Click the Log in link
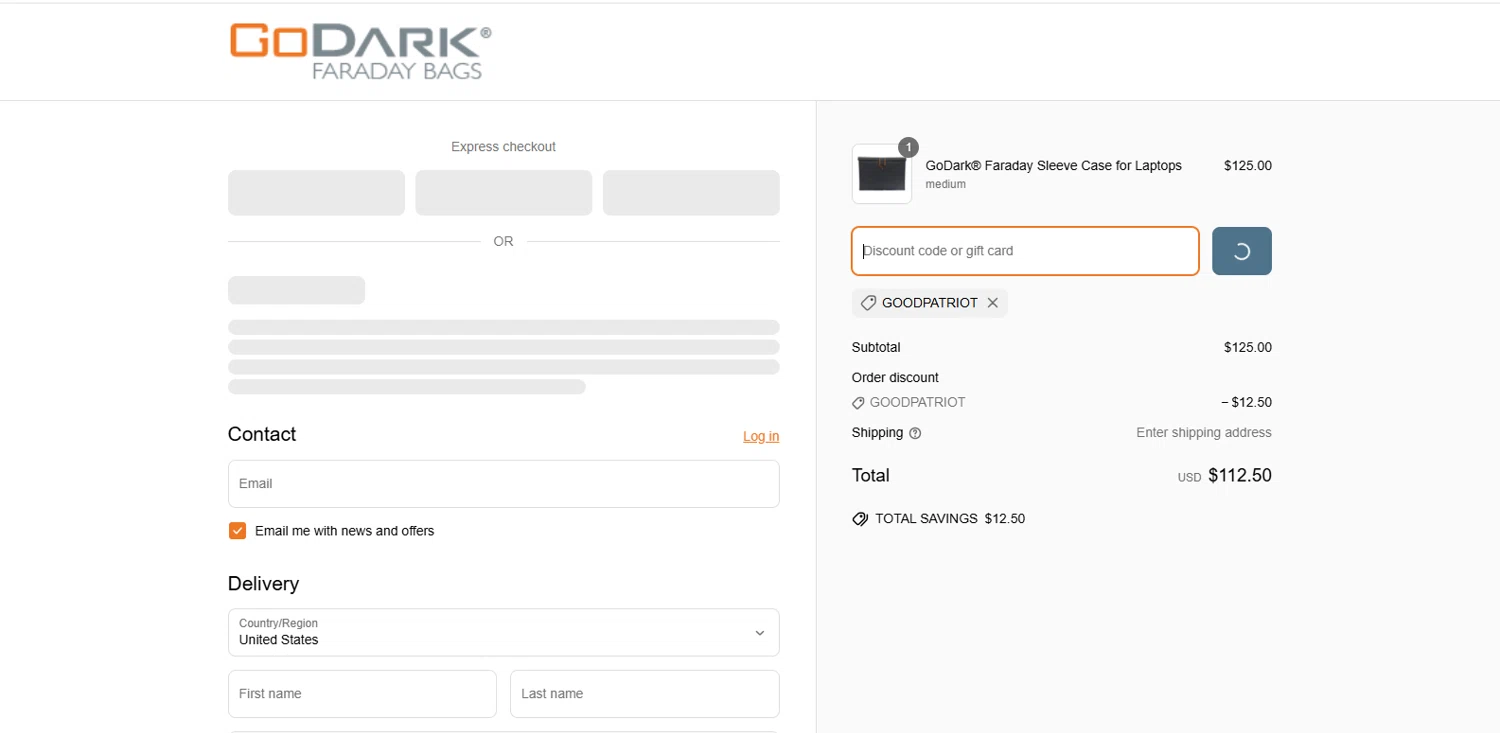 [x=761, y=436]
